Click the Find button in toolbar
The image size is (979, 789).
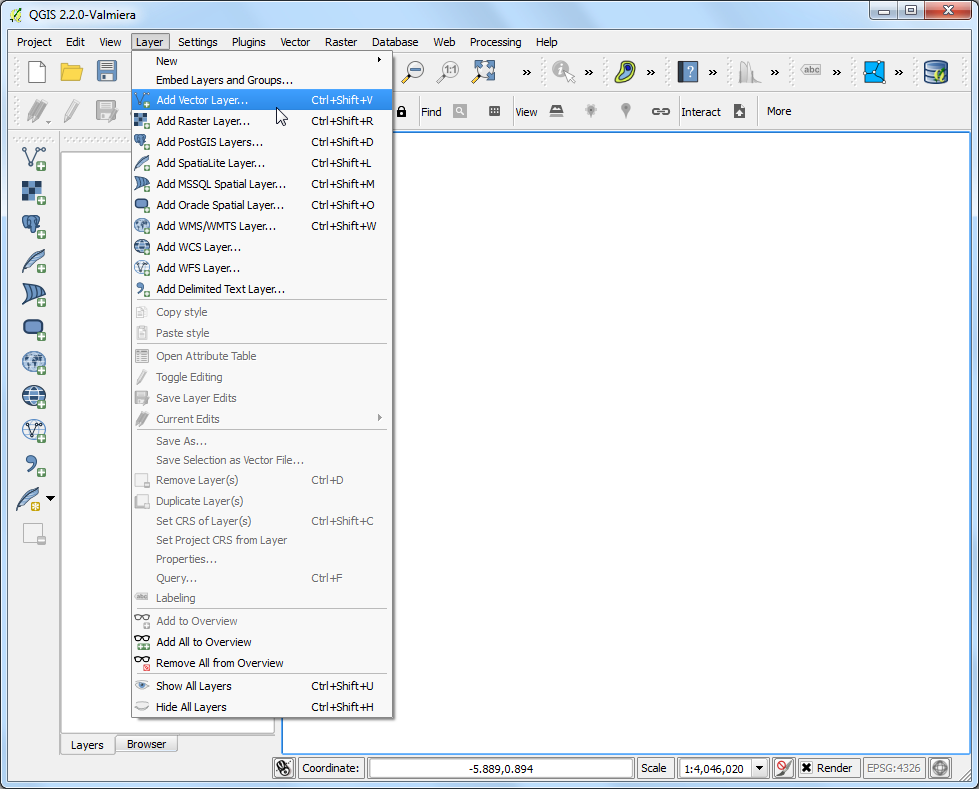click(x=431, y=112)
